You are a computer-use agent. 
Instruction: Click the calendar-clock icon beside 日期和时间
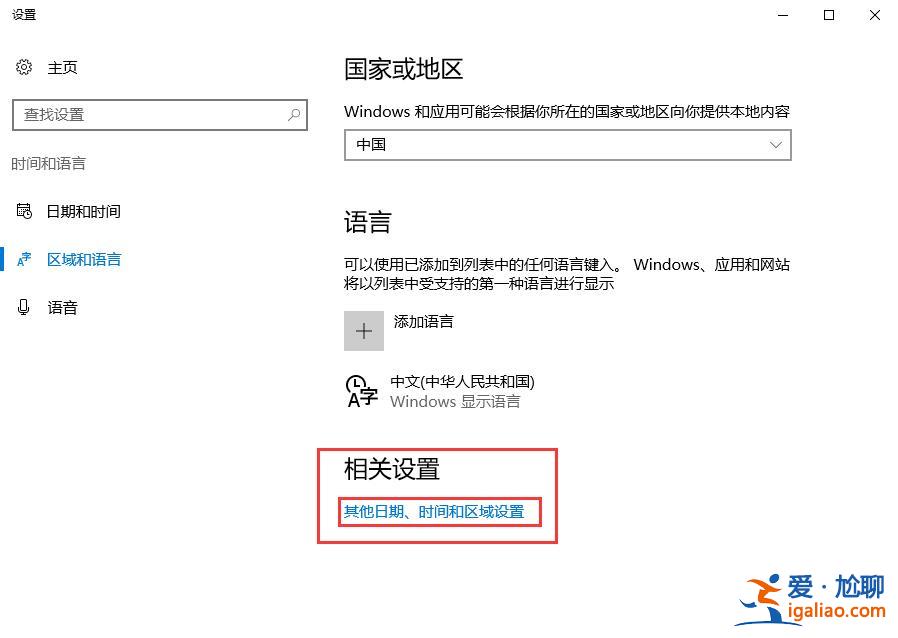coord(23,211)
